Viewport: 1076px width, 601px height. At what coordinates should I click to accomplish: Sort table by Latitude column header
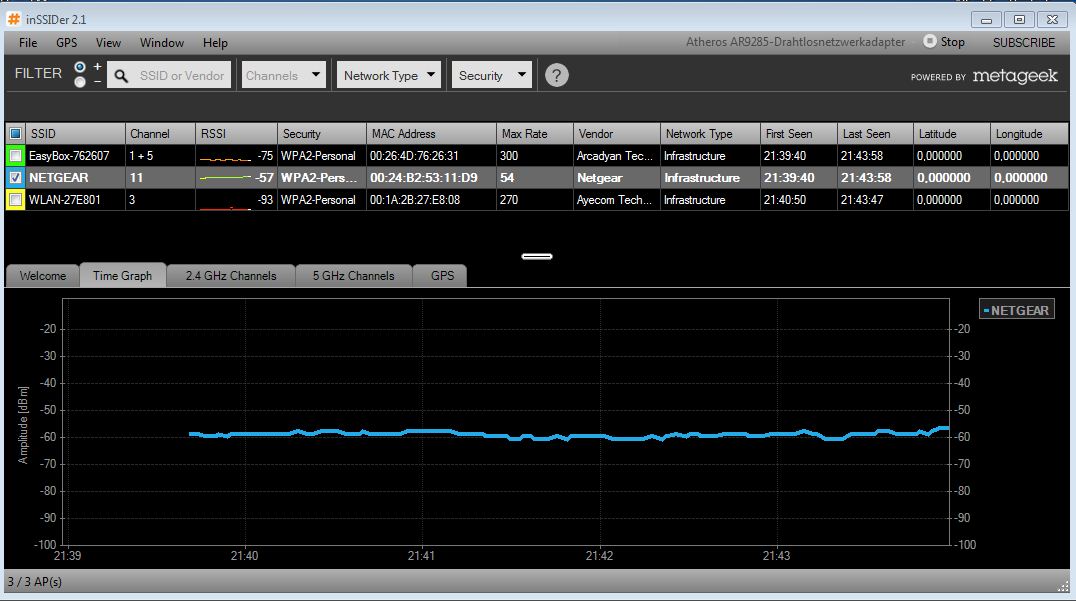coord(952,134)
